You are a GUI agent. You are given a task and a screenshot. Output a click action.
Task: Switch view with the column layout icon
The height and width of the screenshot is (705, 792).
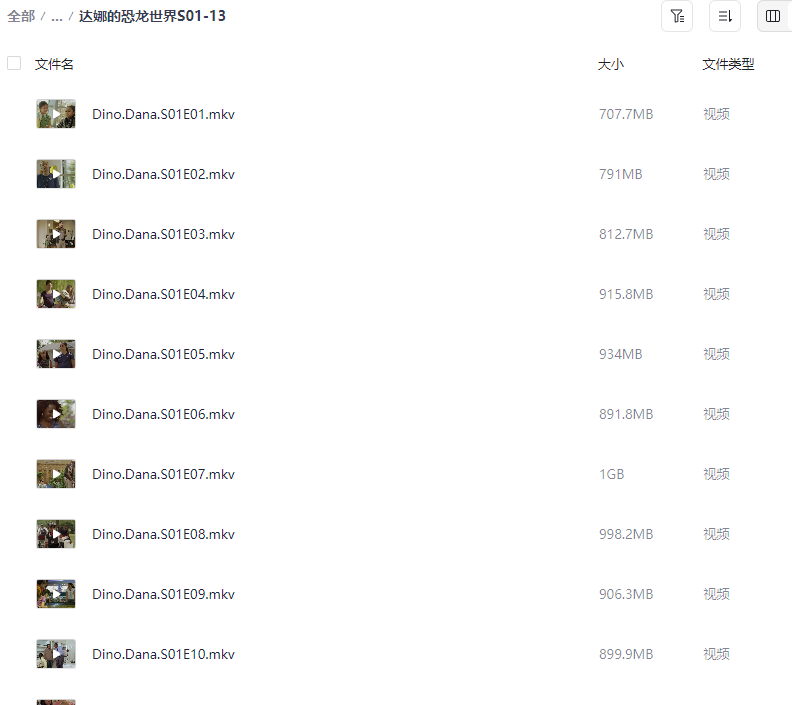773,16
